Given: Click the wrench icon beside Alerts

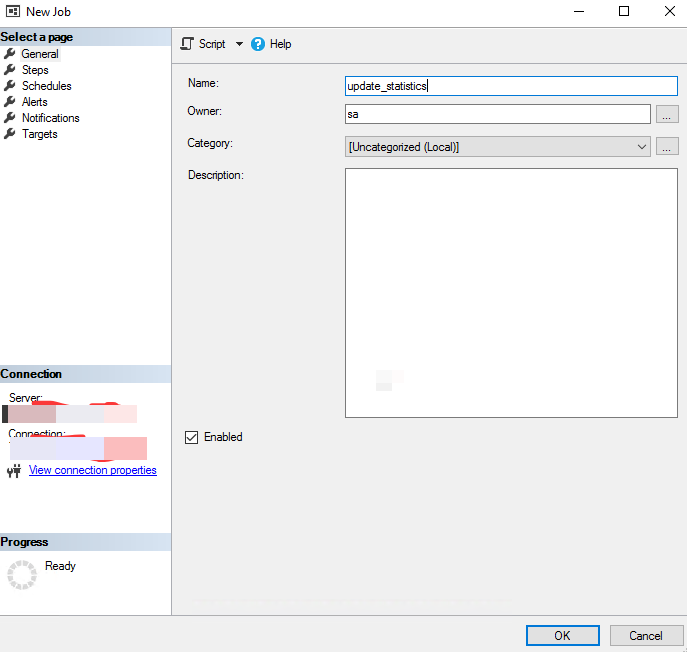Looking at the screenshot, I should coord(10,102).
